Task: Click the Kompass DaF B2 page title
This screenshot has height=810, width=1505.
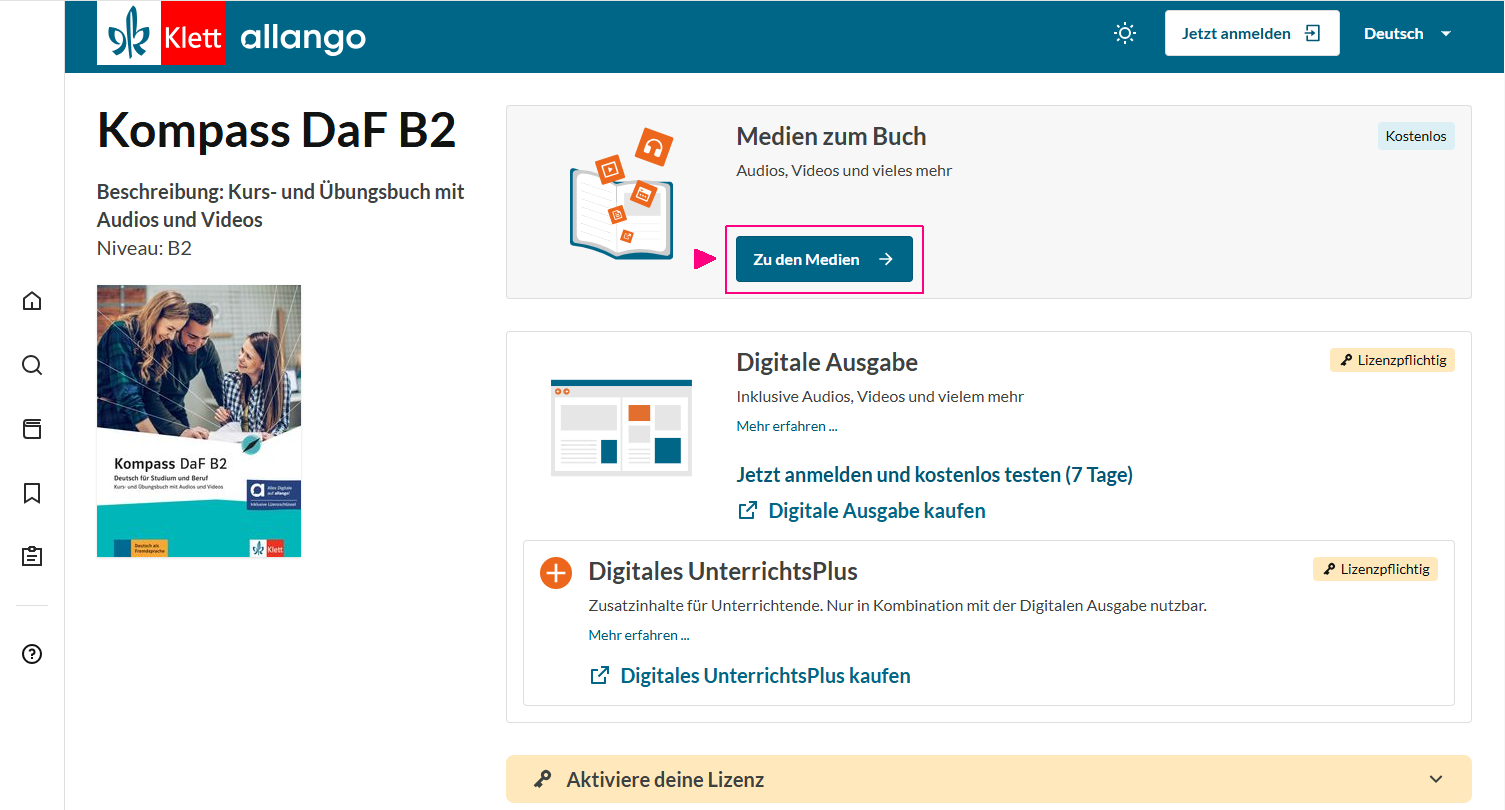Action: coord(277,130)
